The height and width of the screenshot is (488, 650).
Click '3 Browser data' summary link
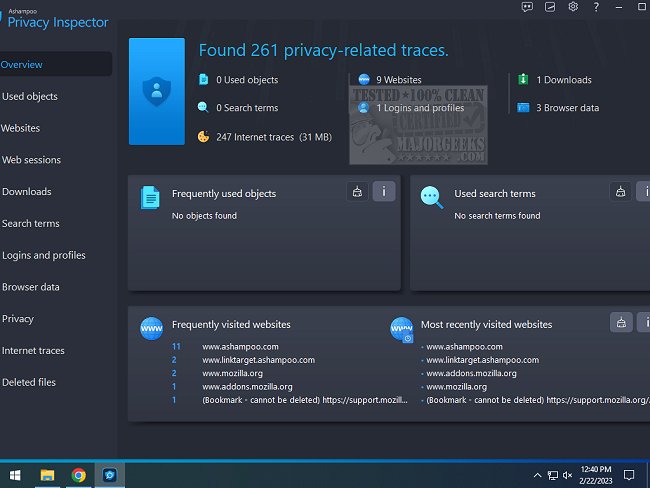568,108
